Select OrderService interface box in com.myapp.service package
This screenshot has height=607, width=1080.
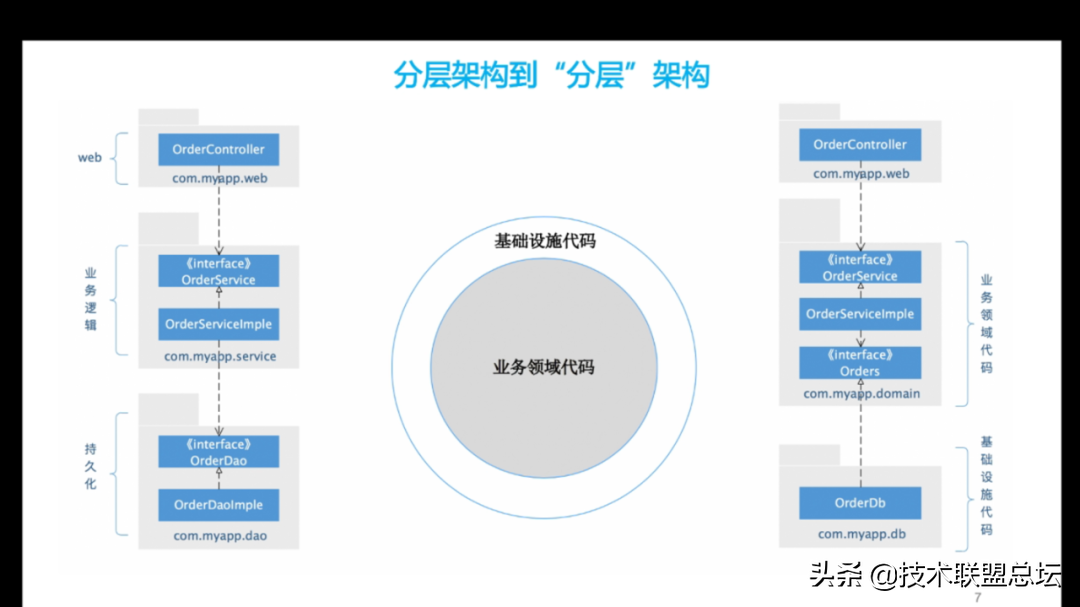click(x=218, y=271)
